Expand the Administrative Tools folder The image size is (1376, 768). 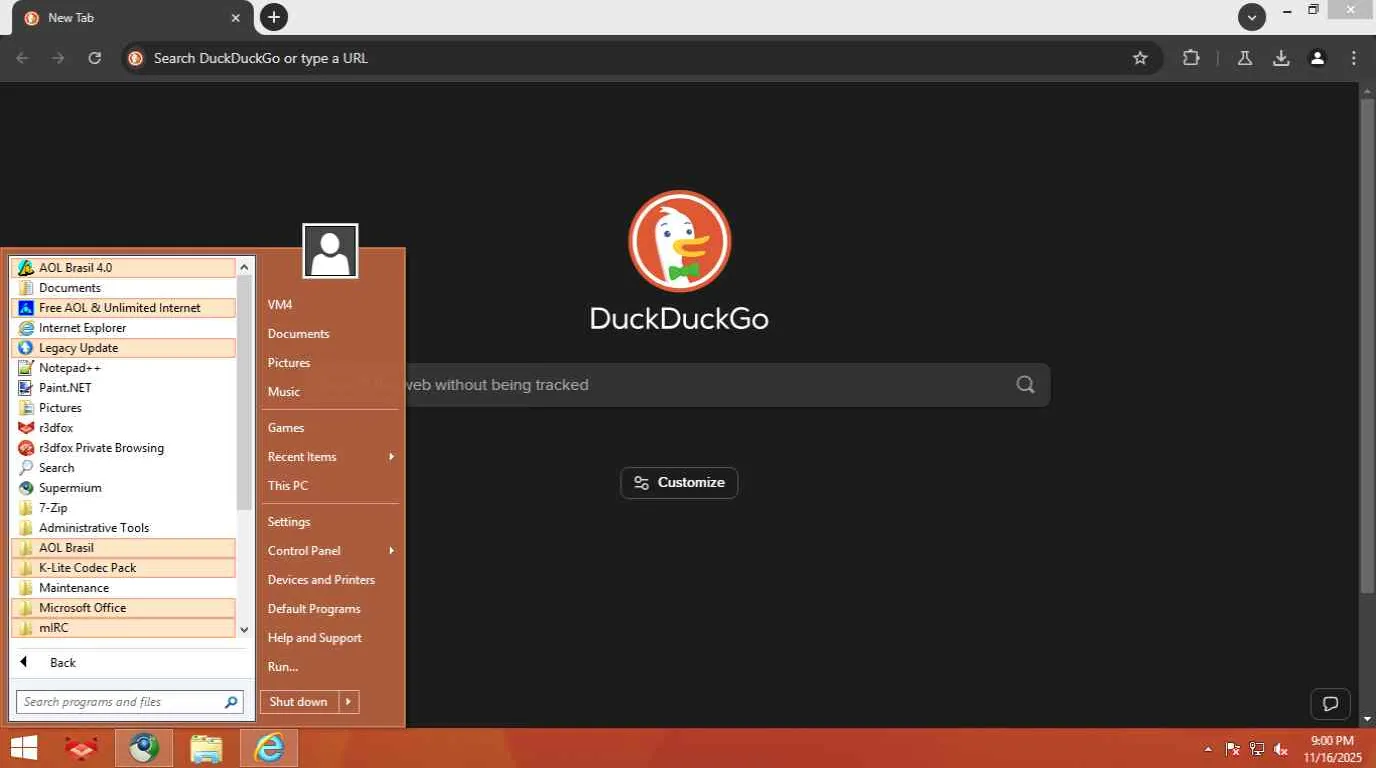(x=123, y=528)
